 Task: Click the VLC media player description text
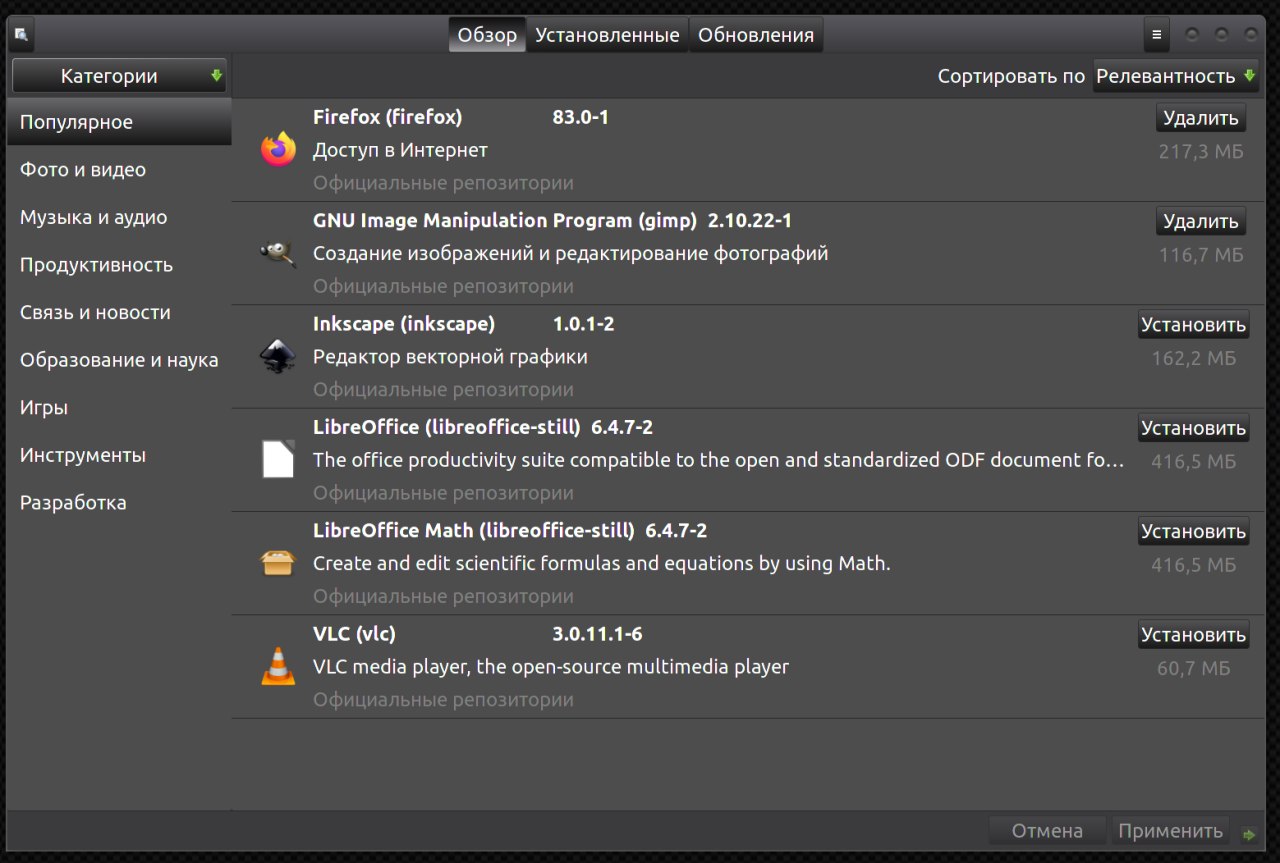551,666
